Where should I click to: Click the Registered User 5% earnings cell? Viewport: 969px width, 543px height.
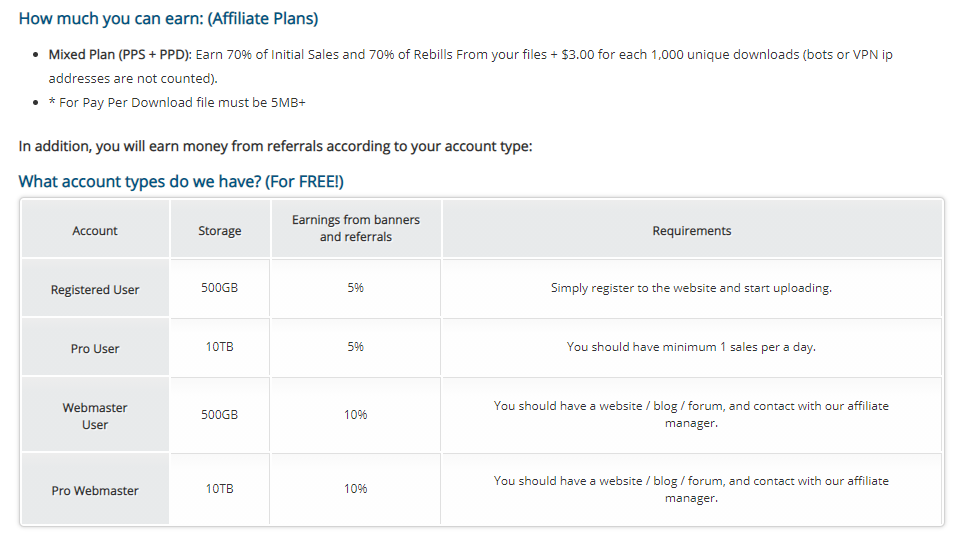pos(355,288)
